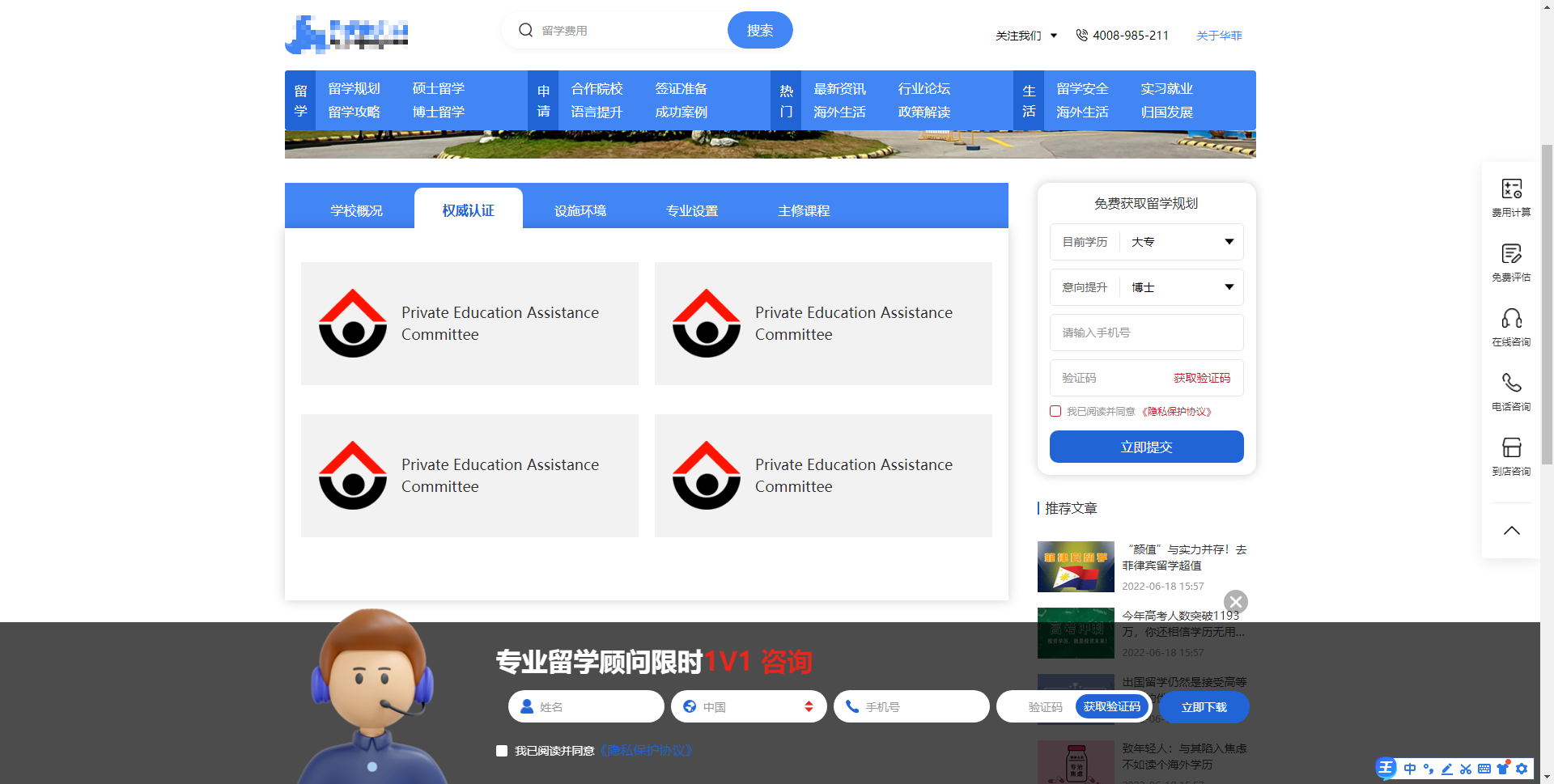The height and width of the screenshot is (784, 1554).
Task: Close the bottom consultation banner
Action: (x=1235, y=602)
